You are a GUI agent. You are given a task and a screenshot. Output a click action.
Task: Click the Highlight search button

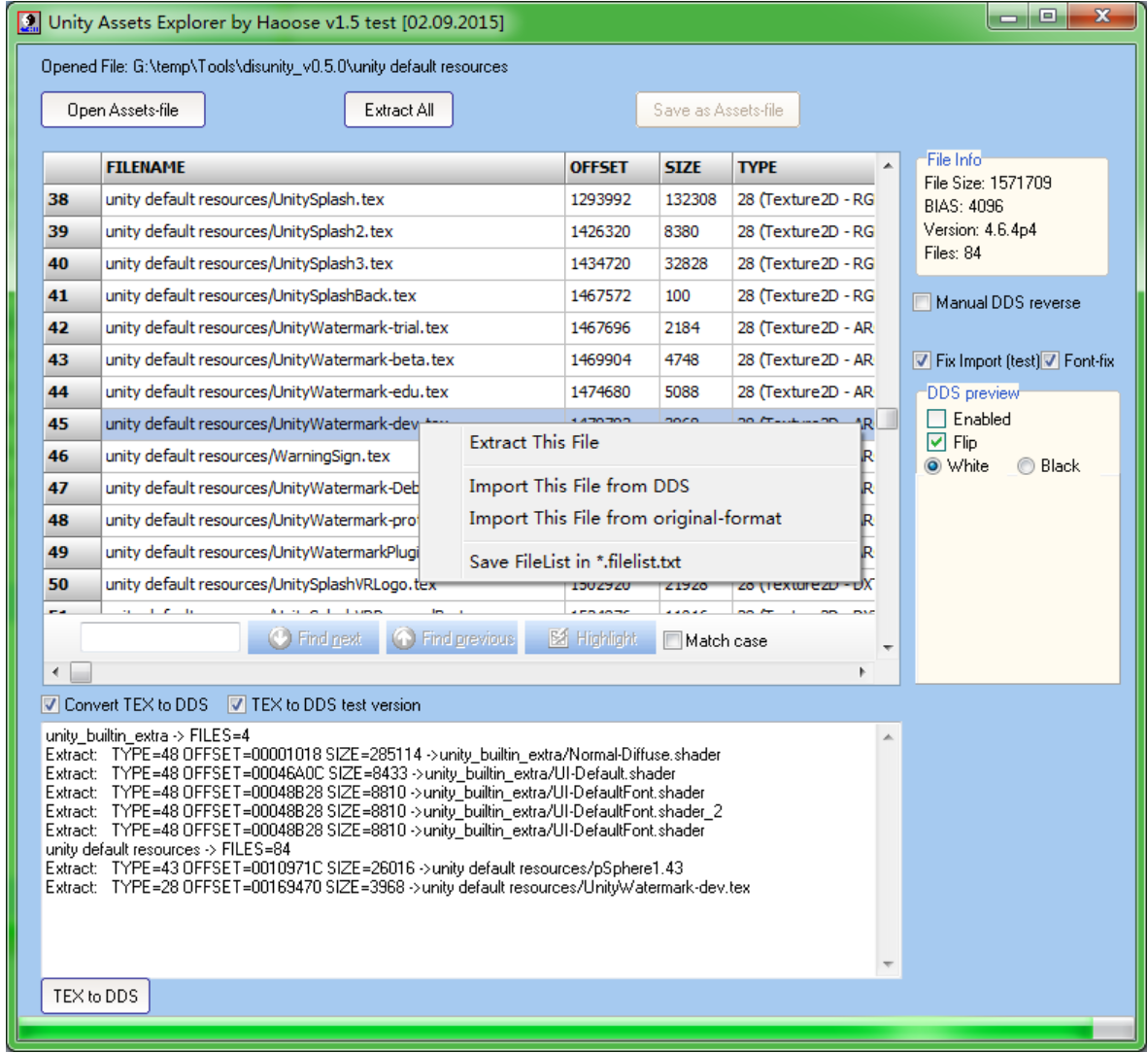pos(591,638)
